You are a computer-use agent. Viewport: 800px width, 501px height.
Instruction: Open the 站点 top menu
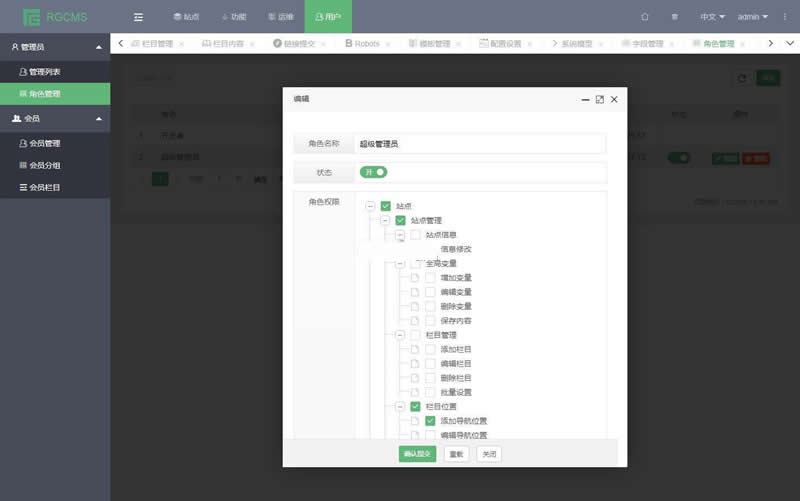click(186, 17)
